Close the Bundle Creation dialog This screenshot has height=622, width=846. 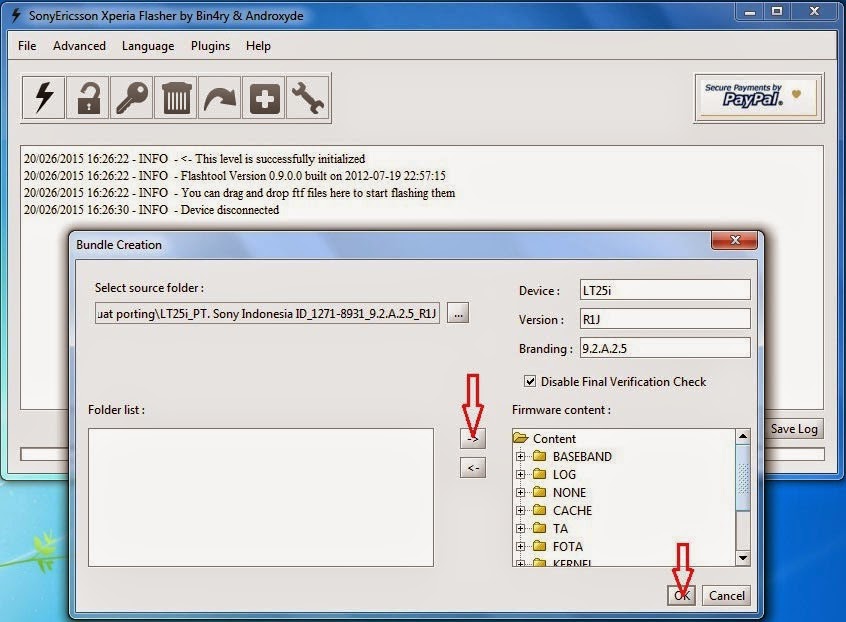(x=734, y=240)
